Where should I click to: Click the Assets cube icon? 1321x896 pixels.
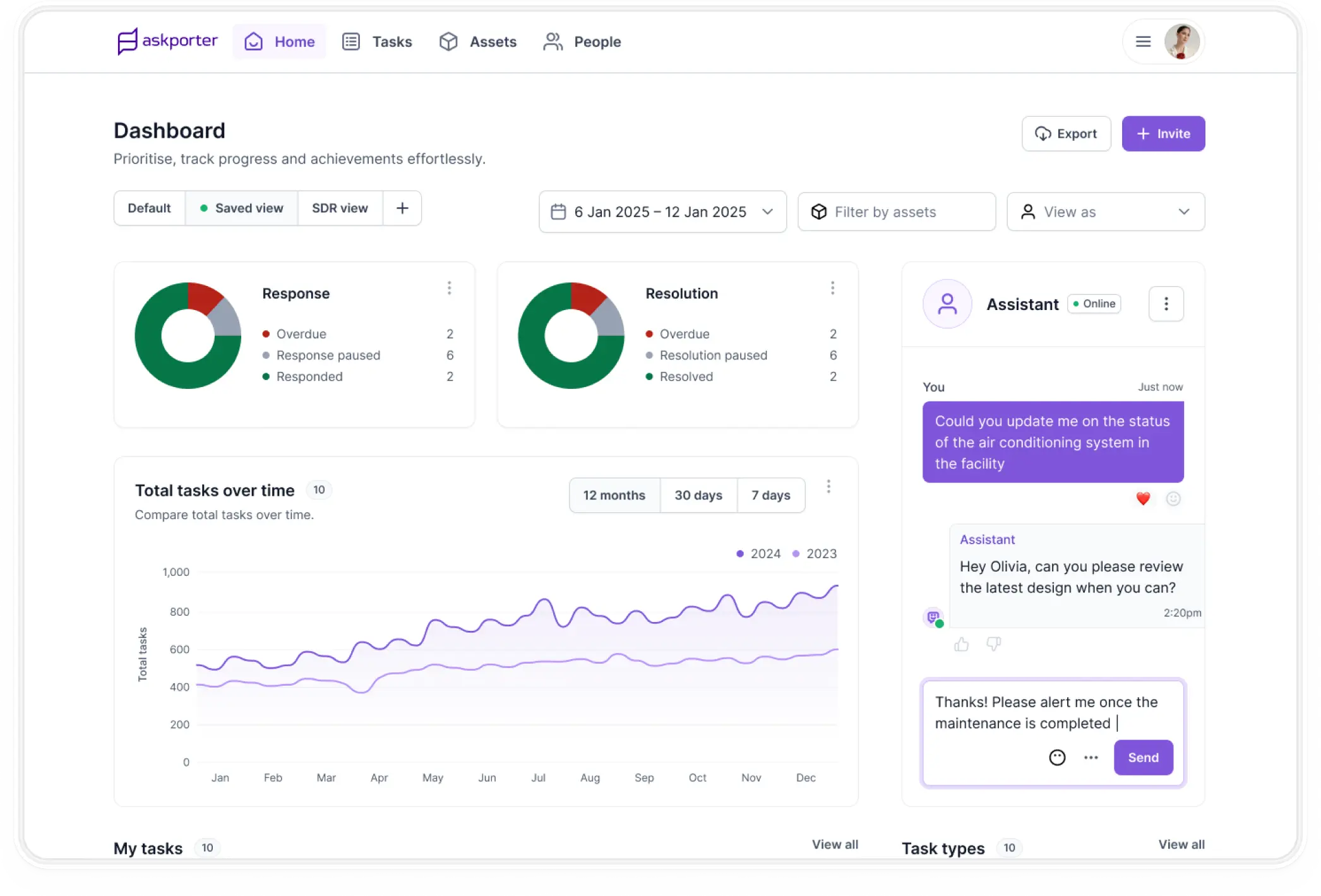coord(448,41)
